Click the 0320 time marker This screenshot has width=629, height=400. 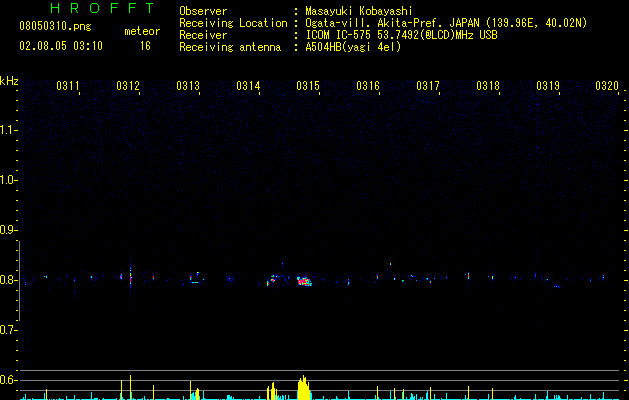click(607, 86)
